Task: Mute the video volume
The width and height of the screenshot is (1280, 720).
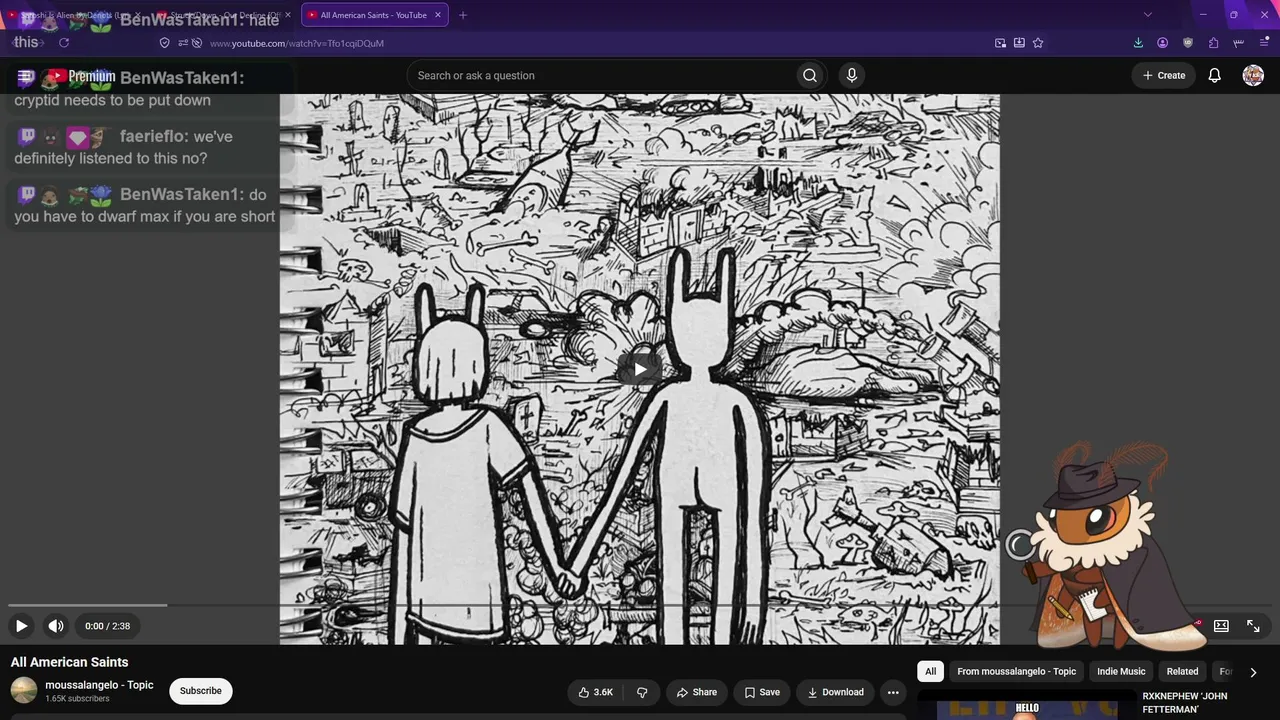Action: click(56, 626)
